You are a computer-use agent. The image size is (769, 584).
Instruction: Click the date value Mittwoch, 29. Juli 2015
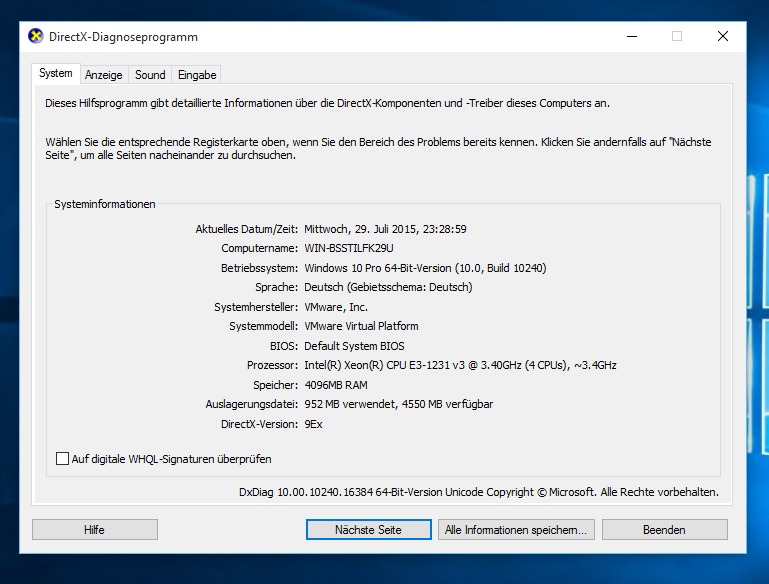(385, 229)
